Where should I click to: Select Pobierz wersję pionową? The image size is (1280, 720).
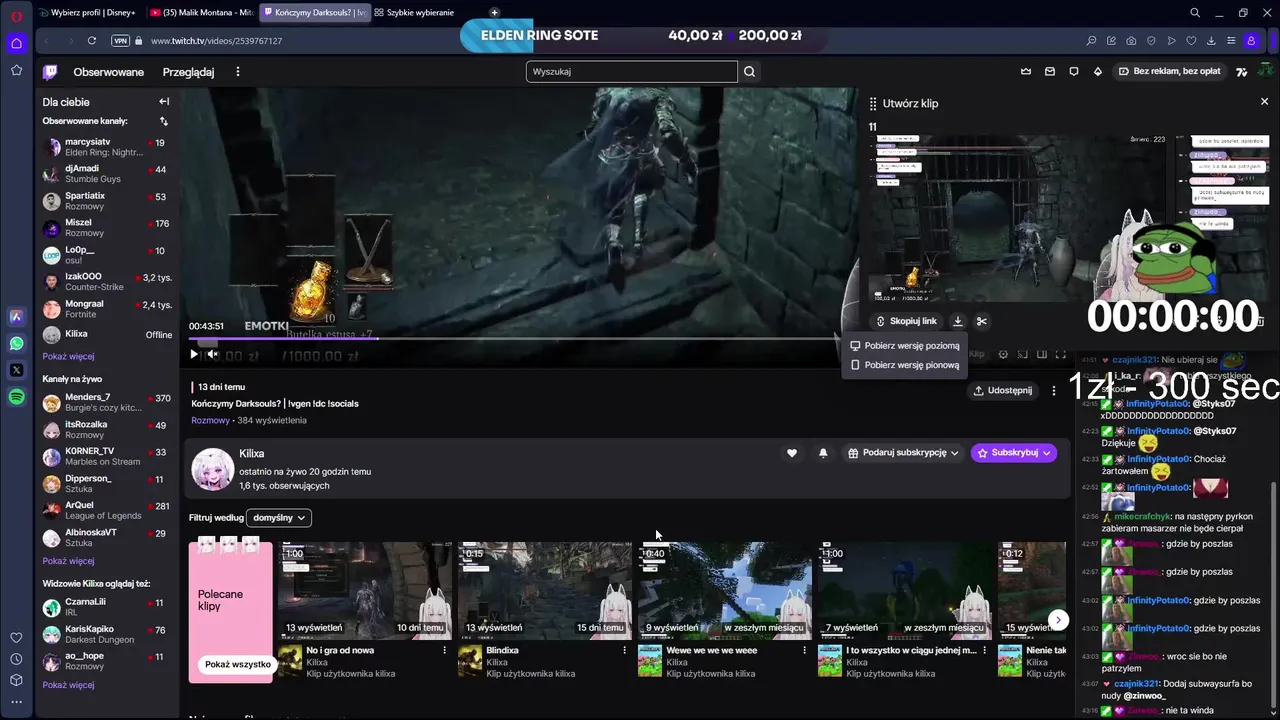905,365
